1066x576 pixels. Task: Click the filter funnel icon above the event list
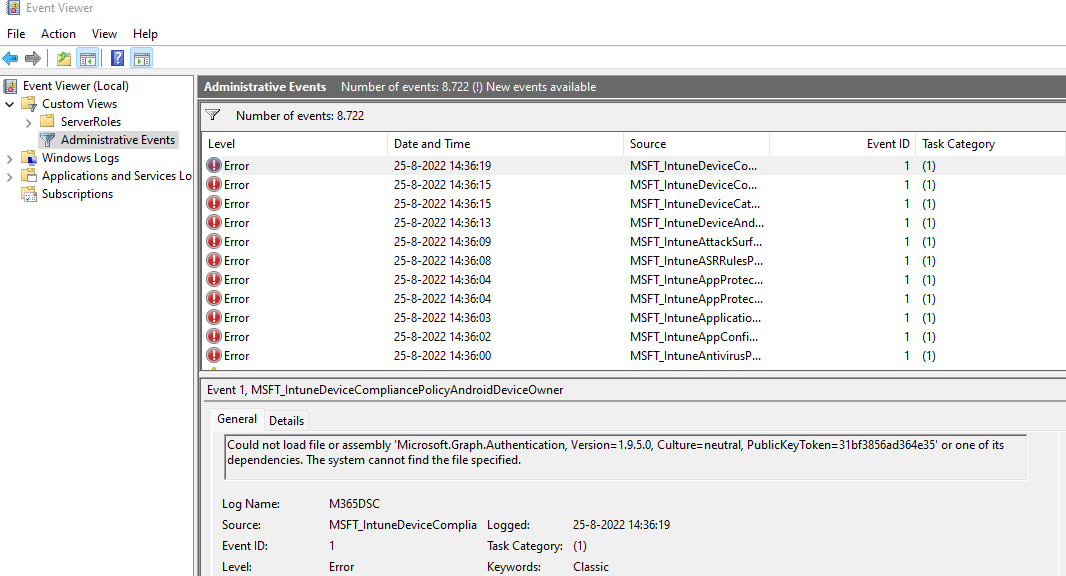click(x=212, y=114)
